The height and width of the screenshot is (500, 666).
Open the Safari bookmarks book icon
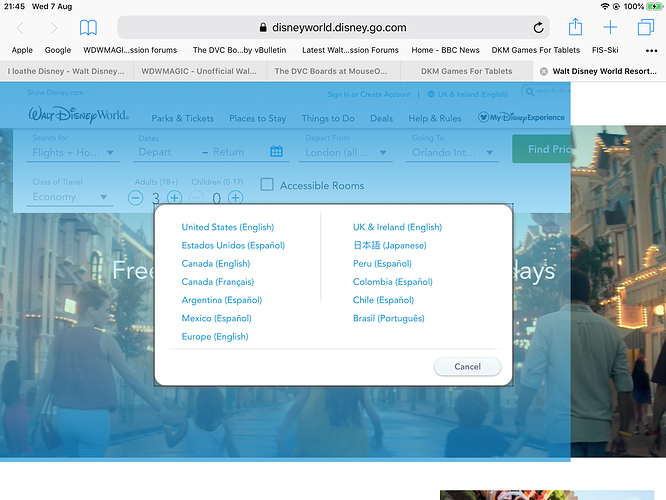click(89, 28)
